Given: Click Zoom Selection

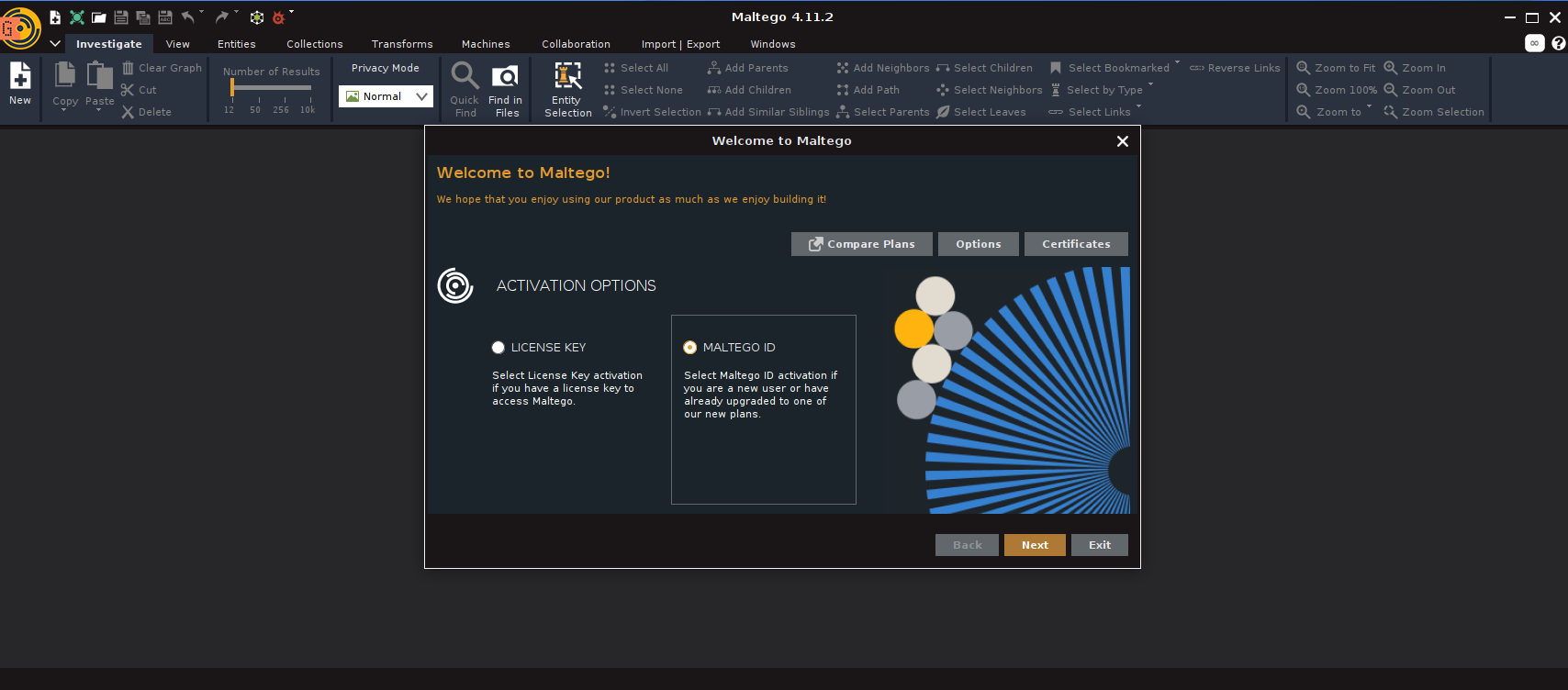Looking at the screenshot, I should 1434,112.
